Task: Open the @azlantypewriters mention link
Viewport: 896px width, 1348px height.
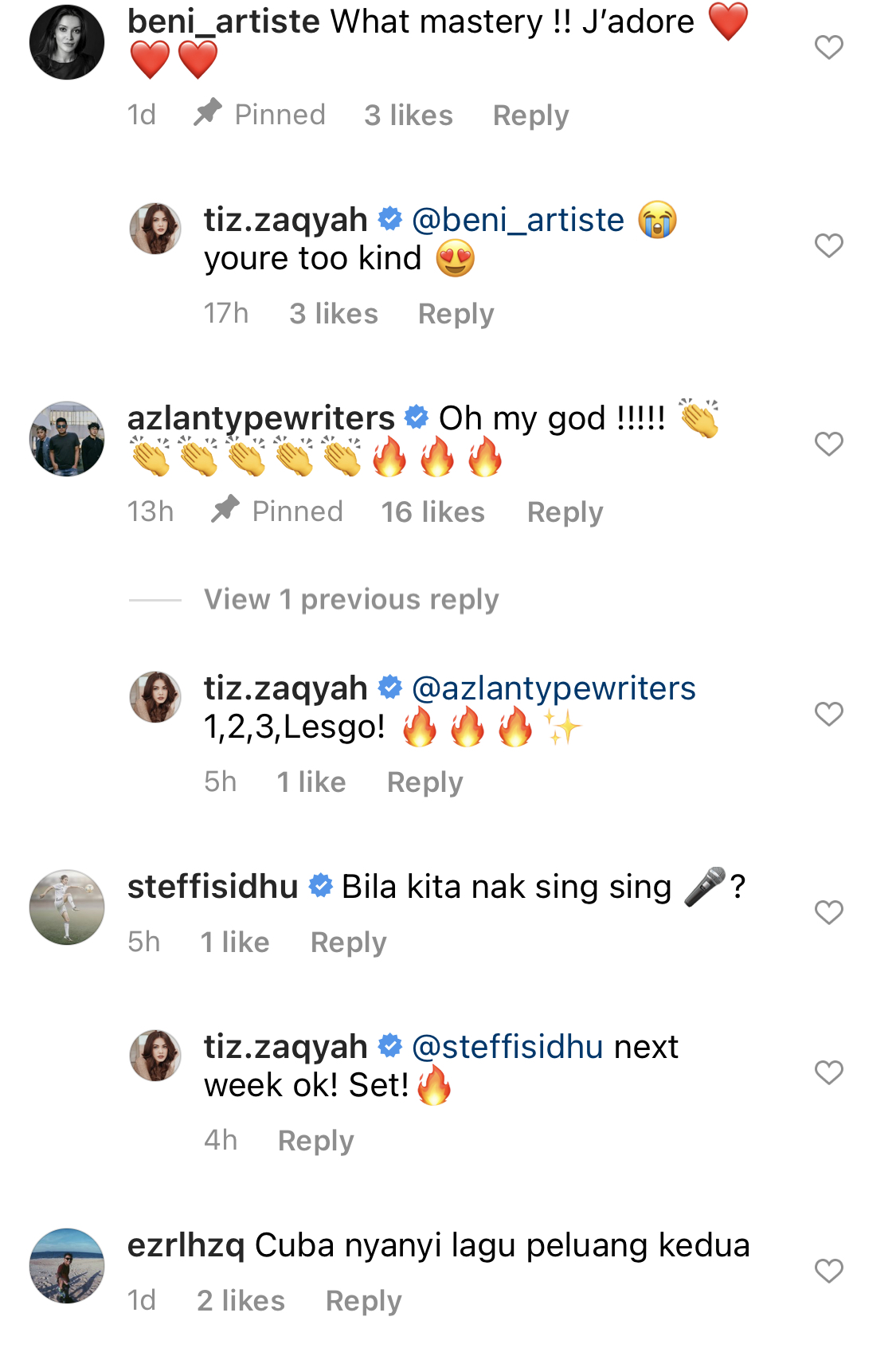Action: pos(554,688)
